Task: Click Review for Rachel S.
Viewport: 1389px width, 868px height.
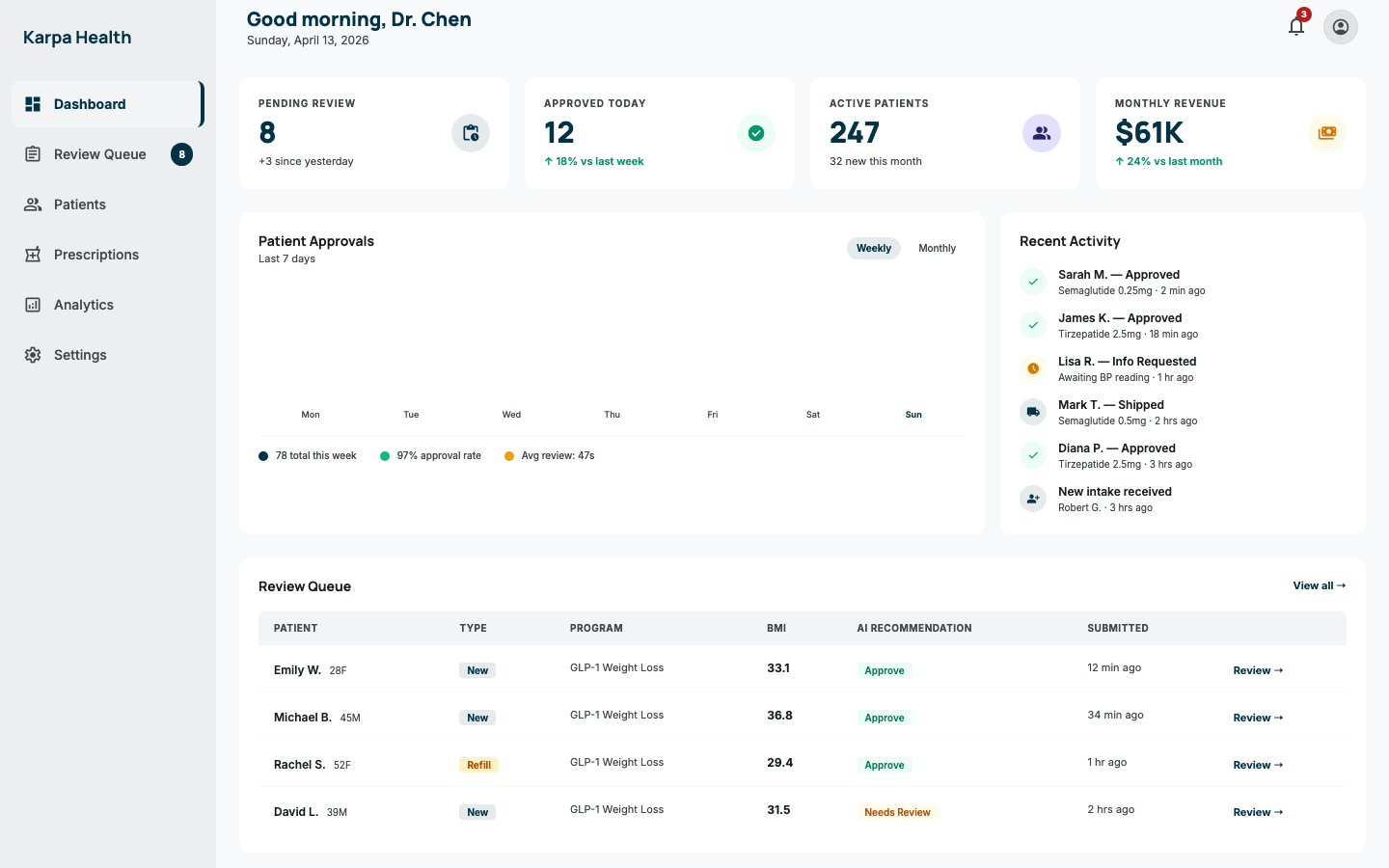Action: click(x=1256, y=764)
